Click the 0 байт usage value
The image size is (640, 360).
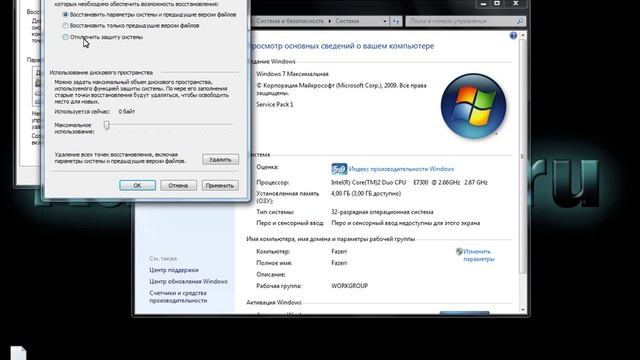(x=127, y=111)
